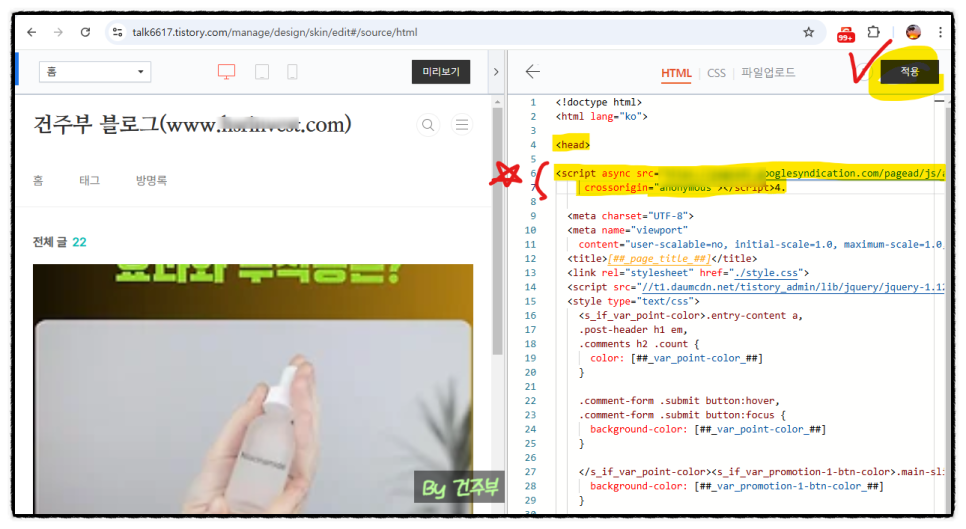Open the 홈 page dropdown

[x=95, y=72]
